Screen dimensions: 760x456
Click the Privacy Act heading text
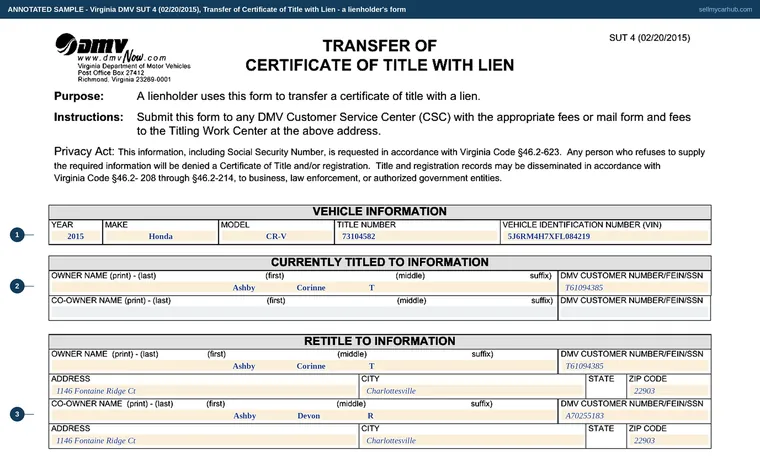[x=84, y=151]
